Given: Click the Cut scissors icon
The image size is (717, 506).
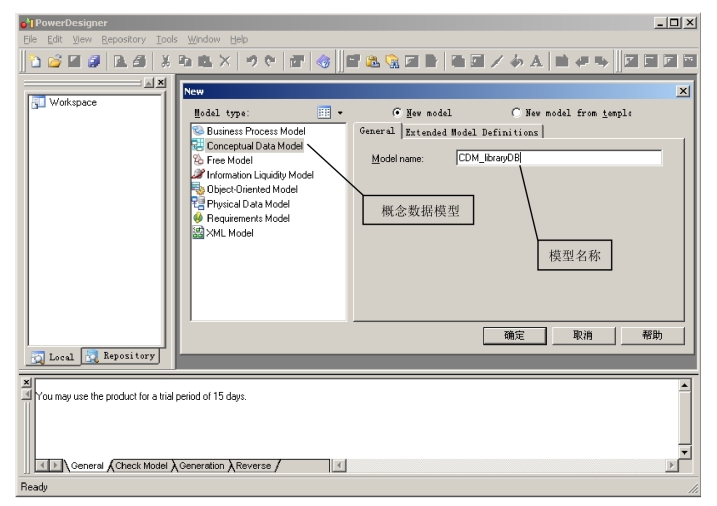Looking at the screenshot, I should 166,61.
